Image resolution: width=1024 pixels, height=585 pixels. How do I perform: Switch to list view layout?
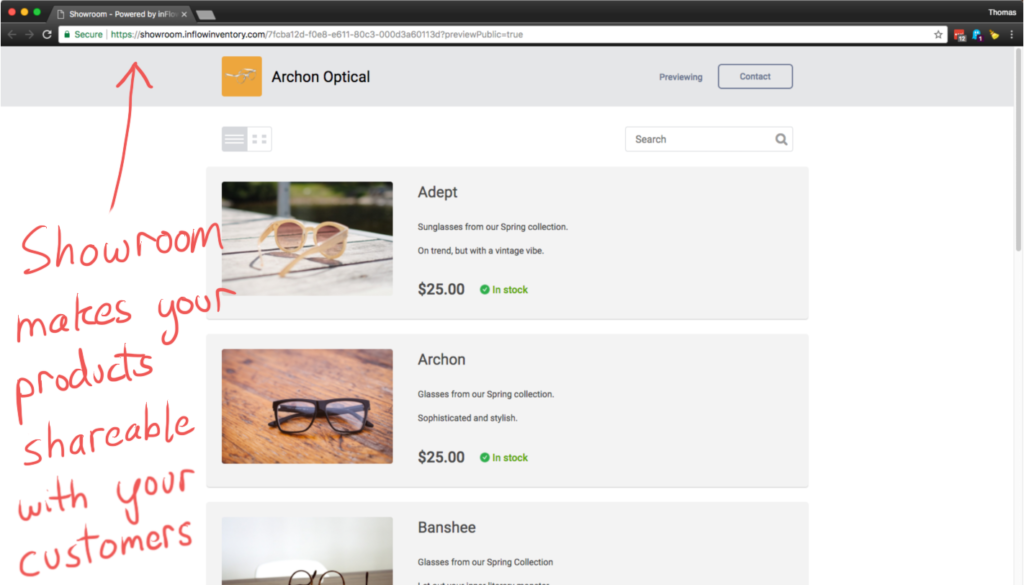pos(234,139)
